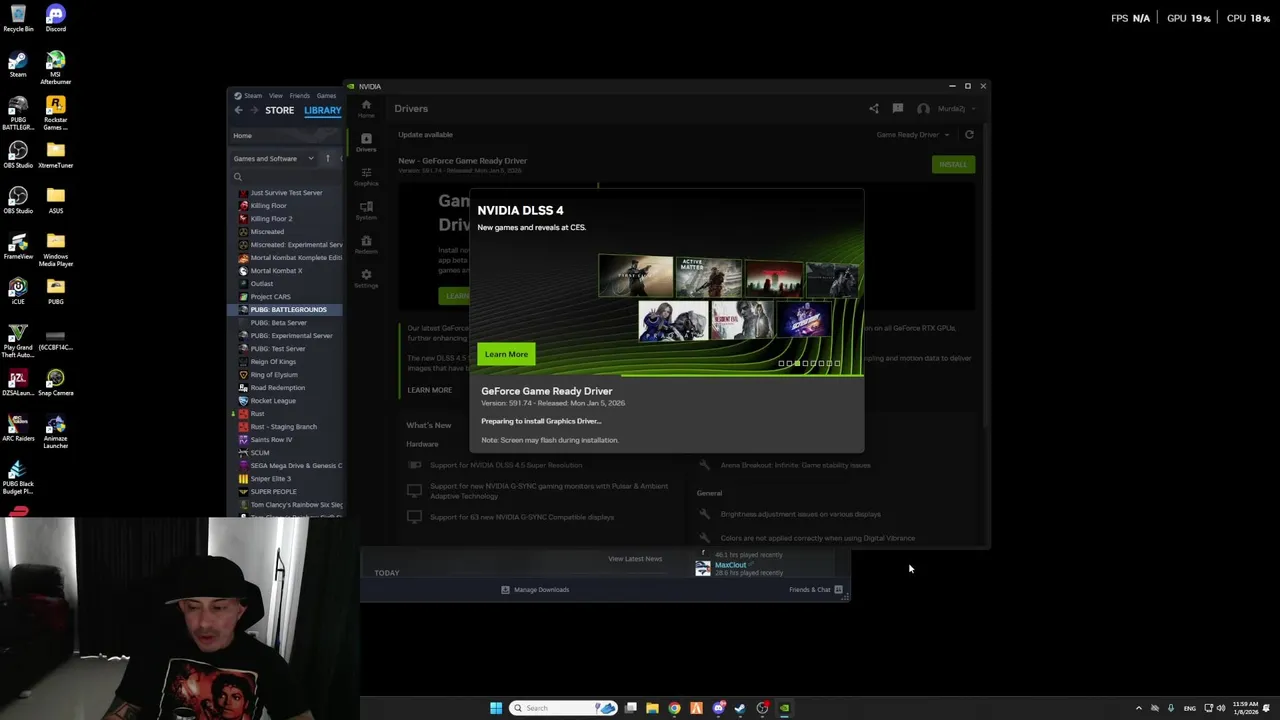Refresh the driver list icon
Image resolution: width=1280 pixels, height=720 pixels.
coord(969,134)
